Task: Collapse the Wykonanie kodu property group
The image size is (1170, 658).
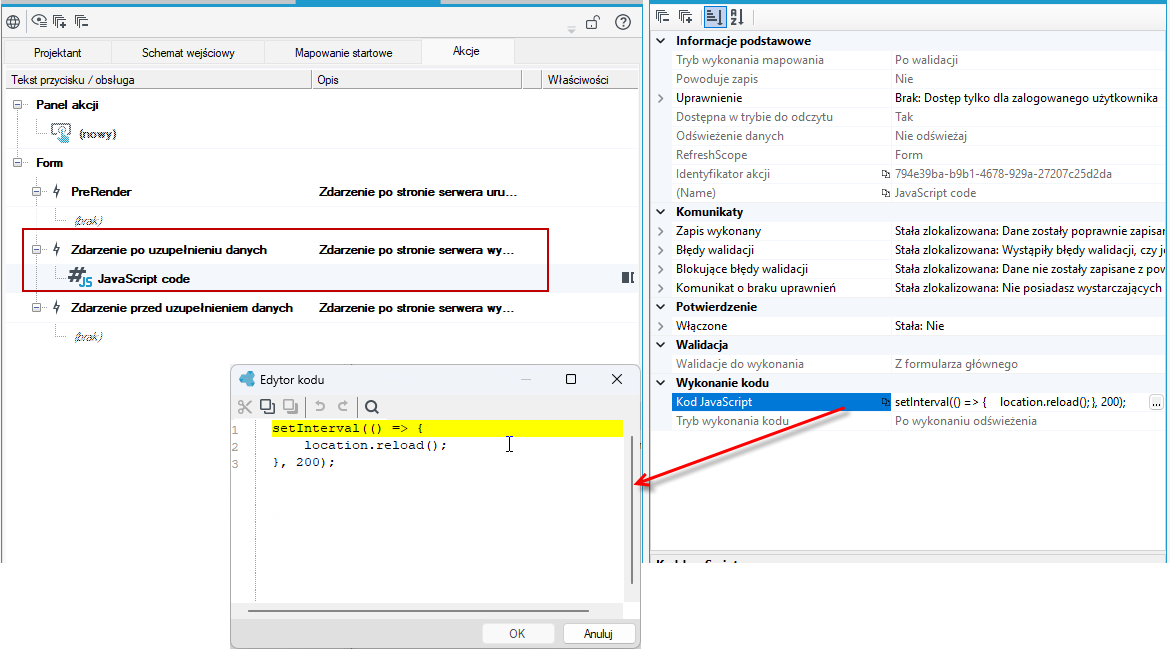Action: tap(661, 383)
